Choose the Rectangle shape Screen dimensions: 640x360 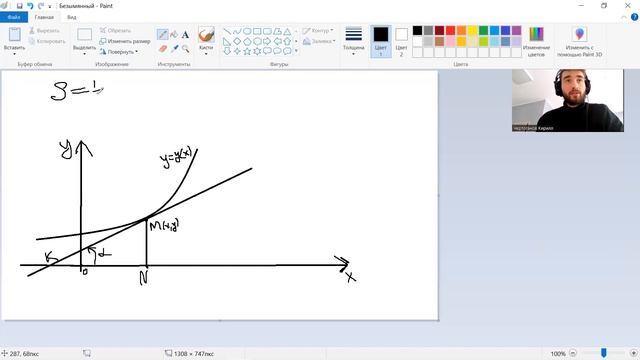pyautogui.click(x=257, y=31)
